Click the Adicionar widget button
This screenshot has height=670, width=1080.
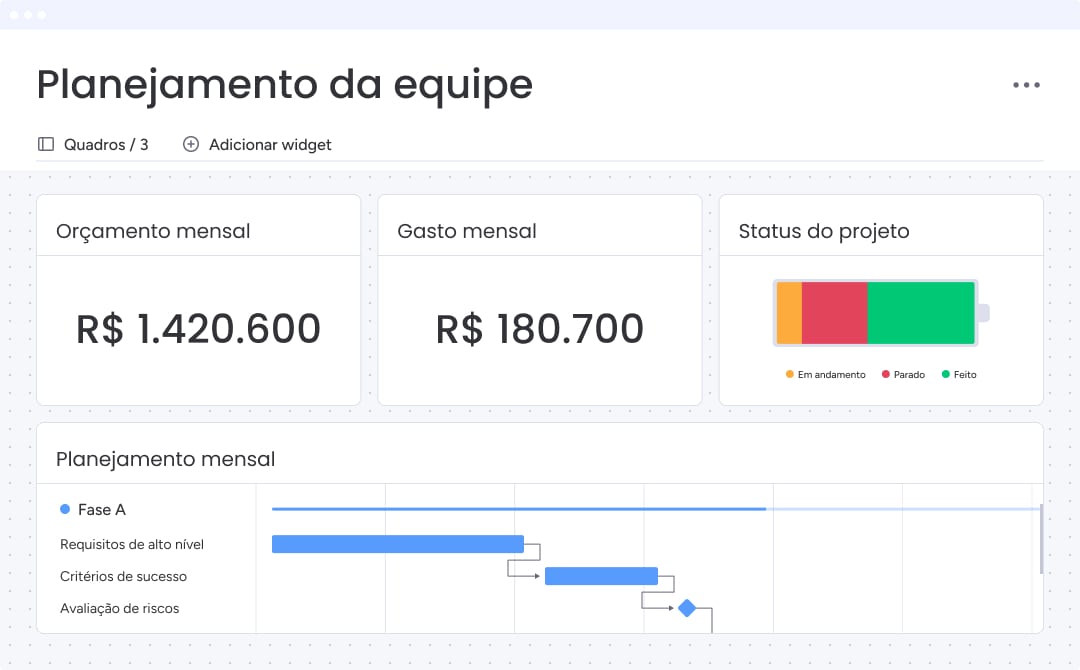click(x=257, y=144)
